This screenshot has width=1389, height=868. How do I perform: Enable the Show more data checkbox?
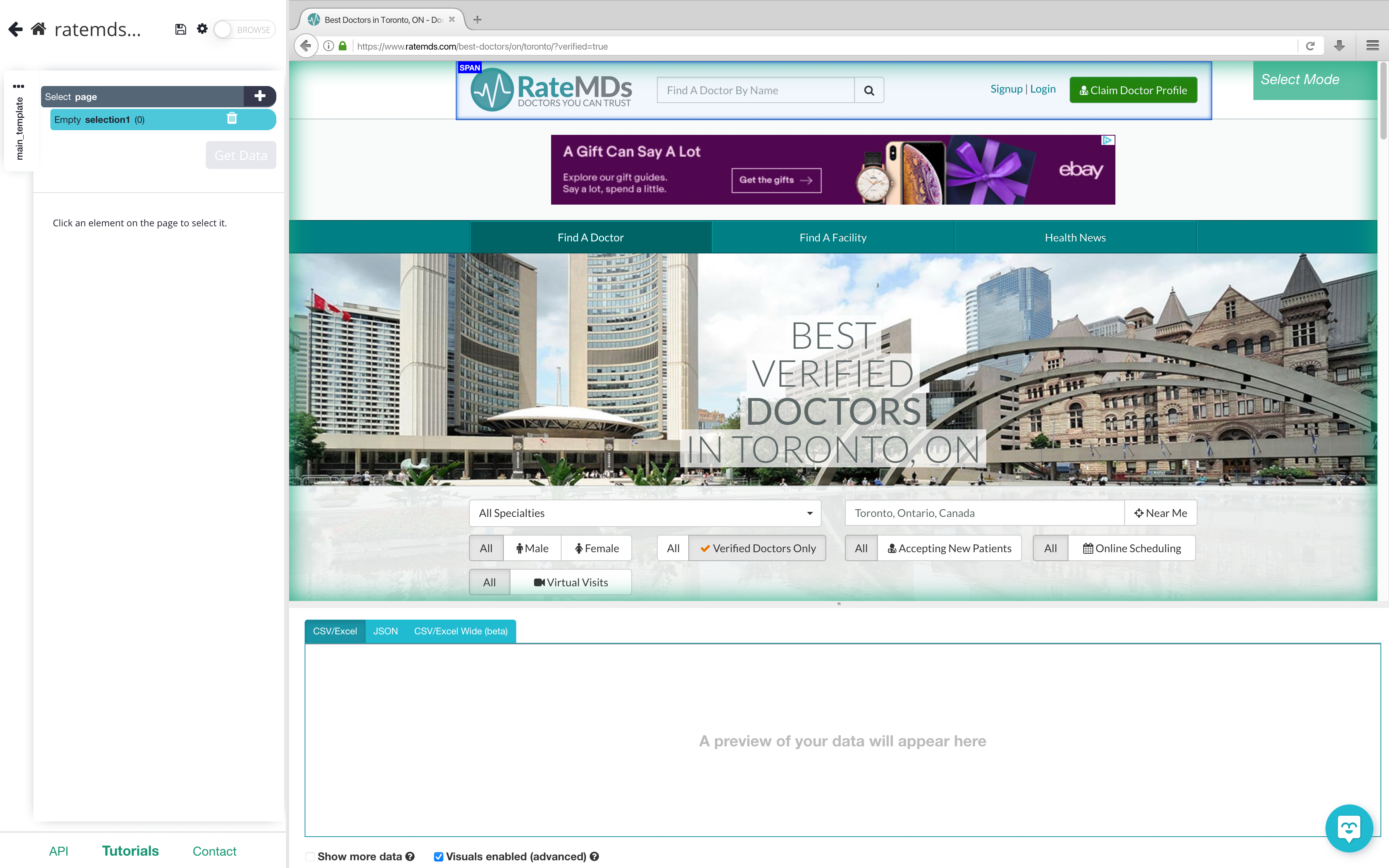[310, 856]
